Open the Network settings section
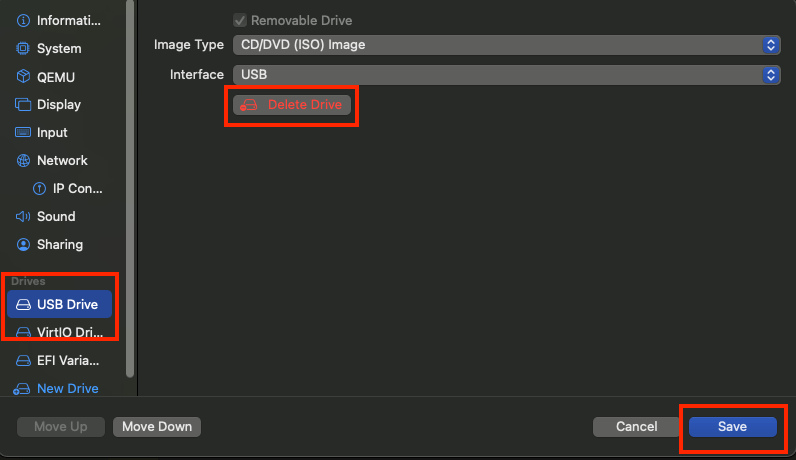This screenshot has height=460, width=796. point(59,160)
